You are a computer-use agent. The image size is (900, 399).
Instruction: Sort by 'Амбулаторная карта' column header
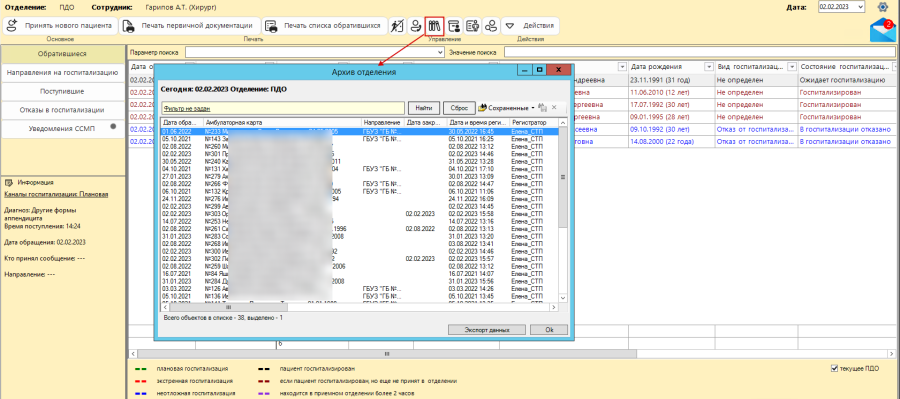tap(282, 123)
